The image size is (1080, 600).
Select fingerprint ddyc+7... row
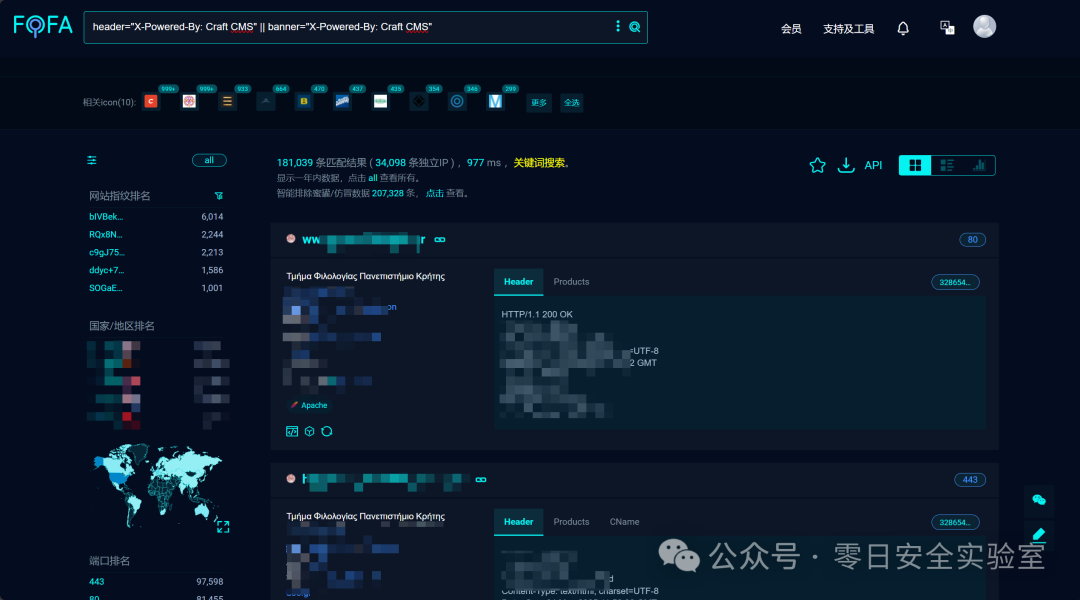tap(156, 271)
